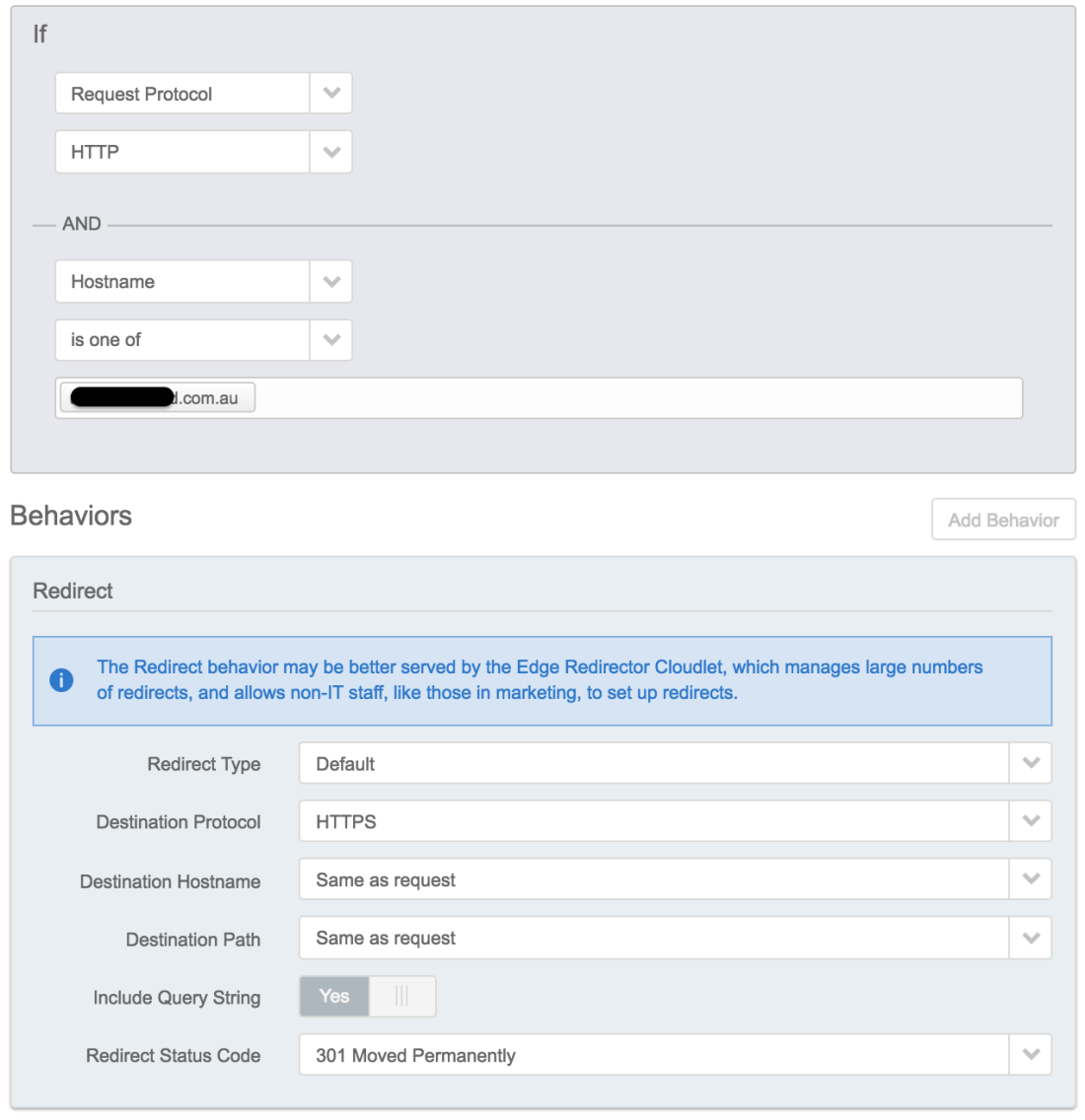Screen dimensions: 1085x1120
Task: Select the redacted .com.au hostname tag
Action: click(x=158, y=398)
